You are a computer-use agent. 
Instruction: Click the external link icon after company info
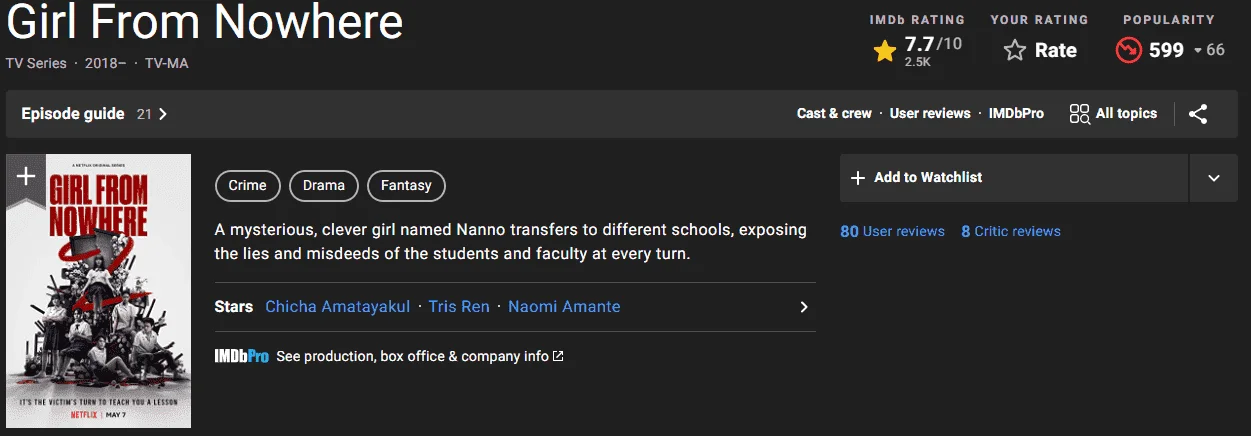coord(558,356)
